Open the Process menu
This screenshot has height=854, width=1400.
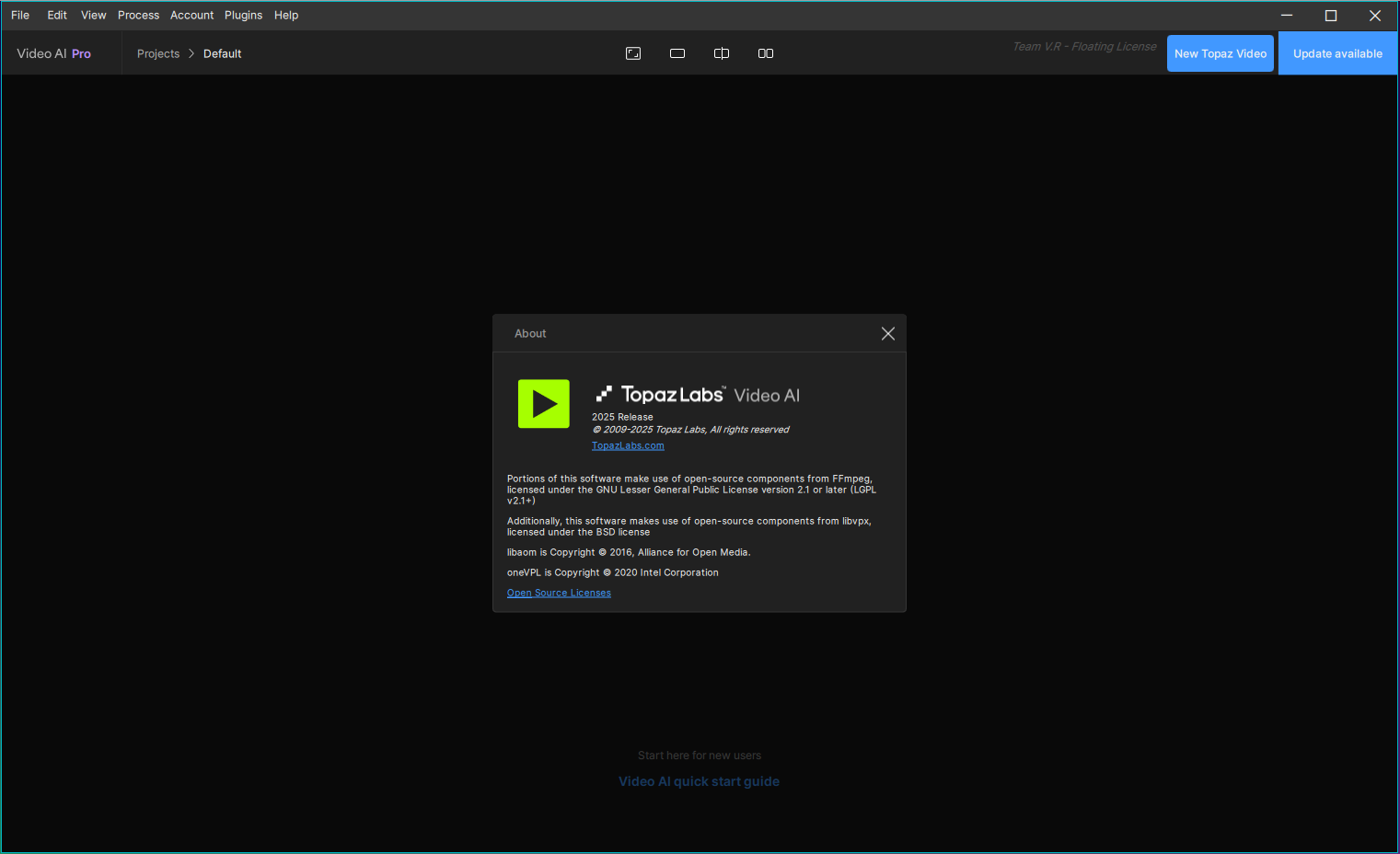click(x=138, y=15)
